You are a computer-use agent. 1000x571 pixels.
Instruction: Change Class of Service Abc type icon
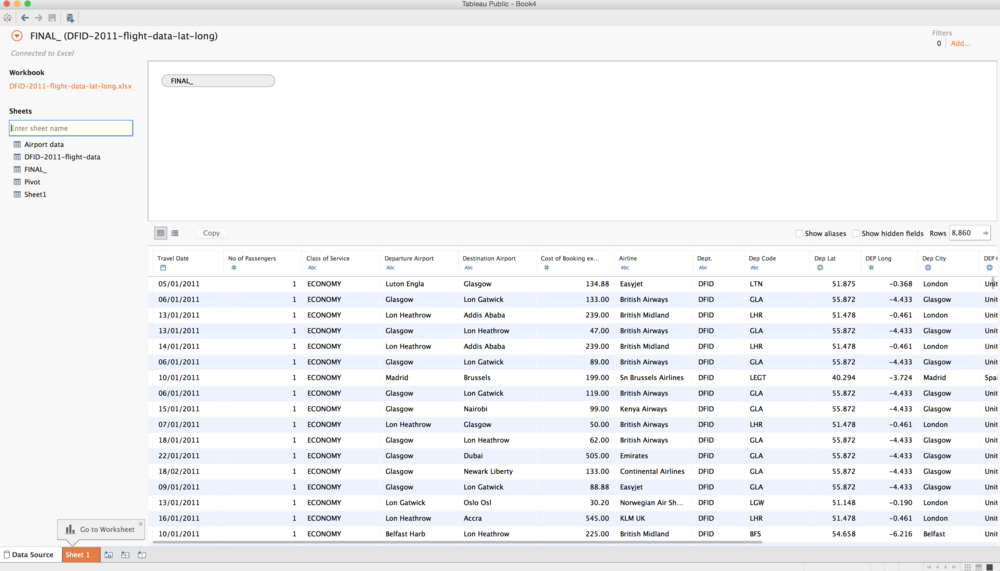coord(312,268)
